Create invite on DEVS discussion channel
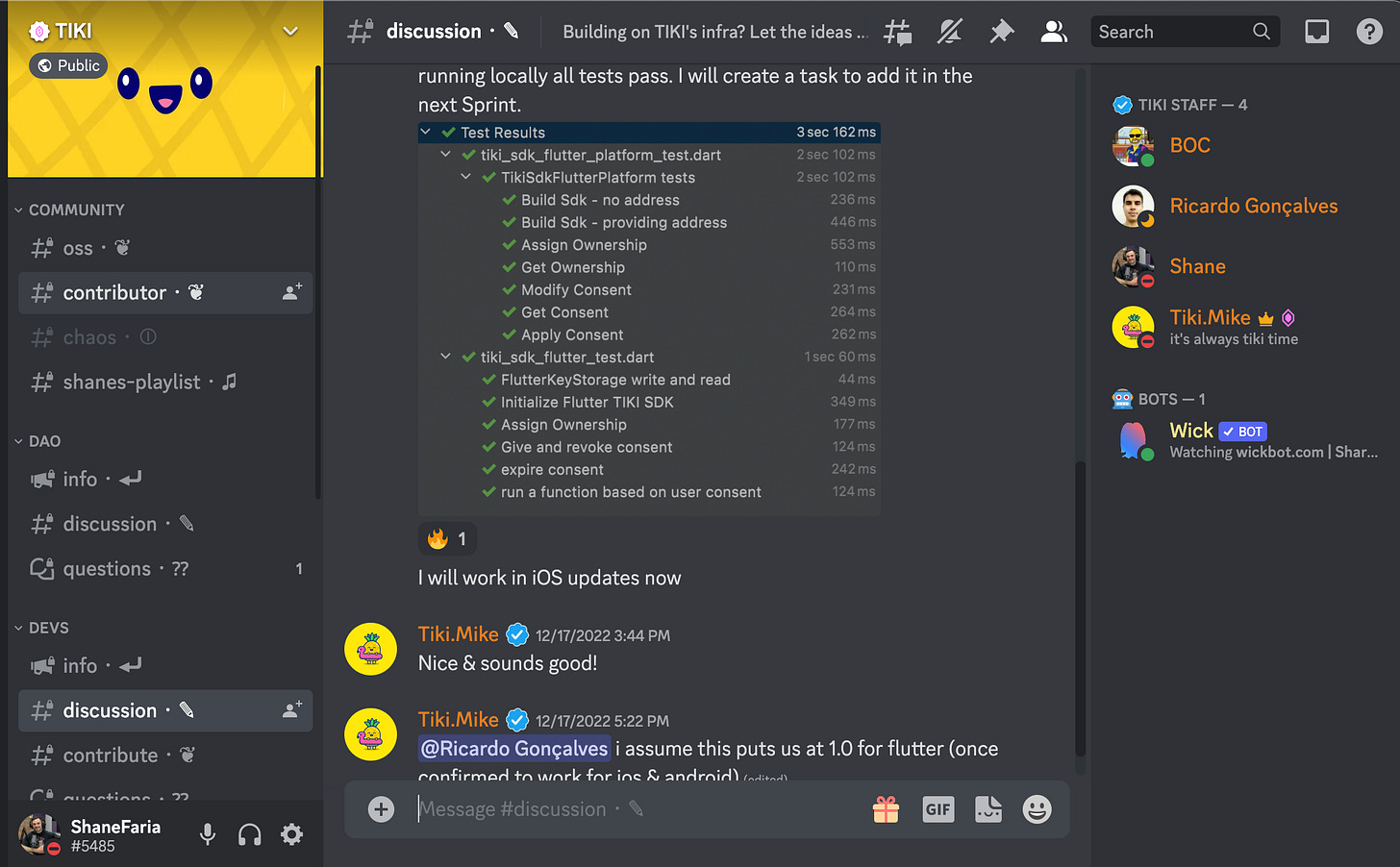The width and height of the screenshot is (1400, 867). click(x=292, y=710)
